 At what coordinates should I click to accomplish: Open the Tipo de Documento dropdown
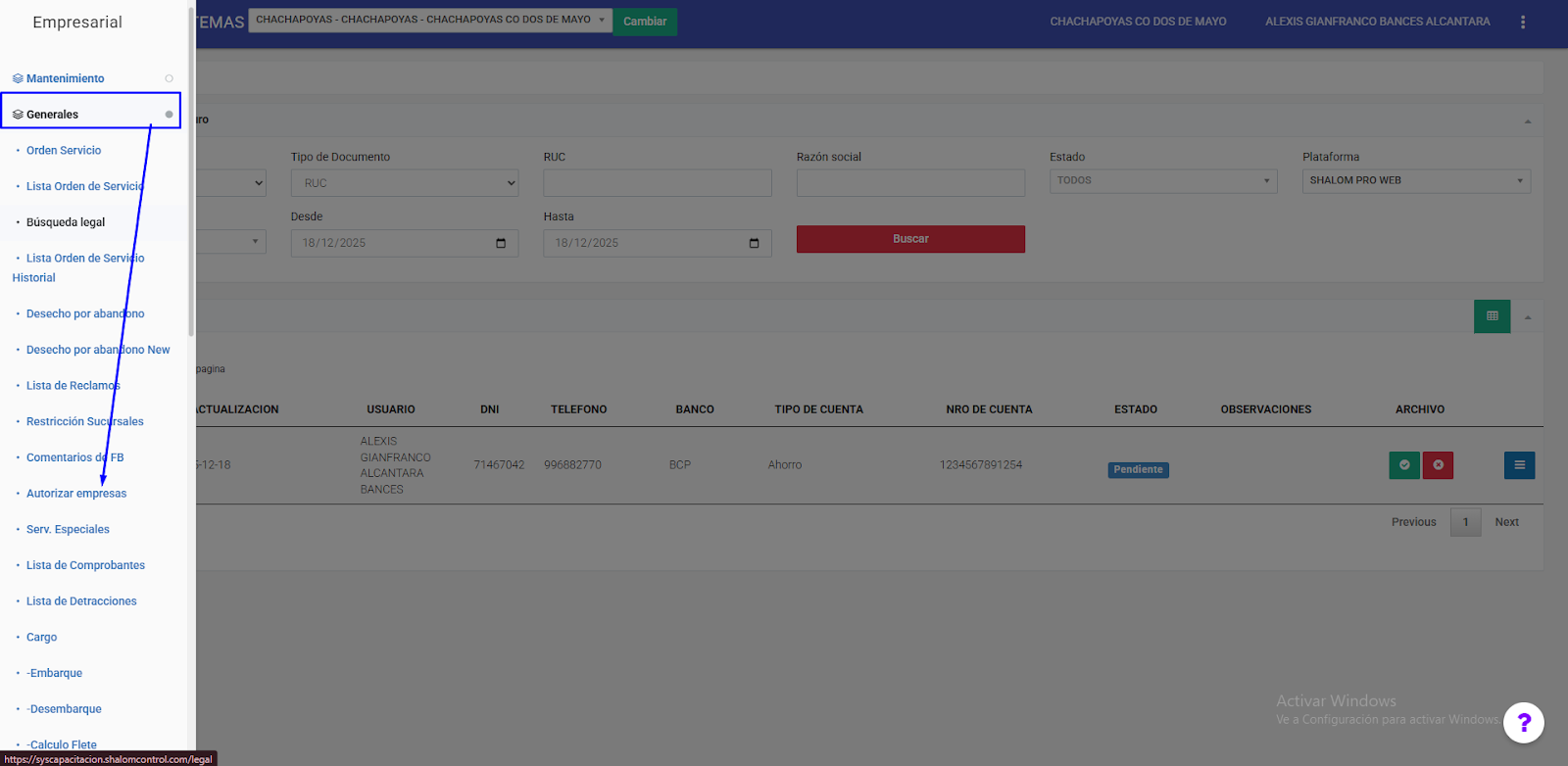[x=404, y=183]
